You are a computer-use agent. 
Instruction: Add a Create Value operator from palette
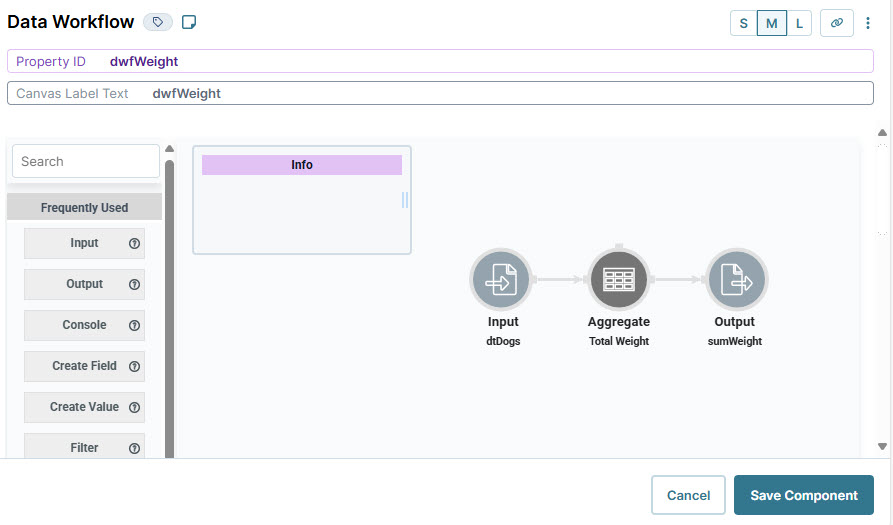tap(84, 407)
